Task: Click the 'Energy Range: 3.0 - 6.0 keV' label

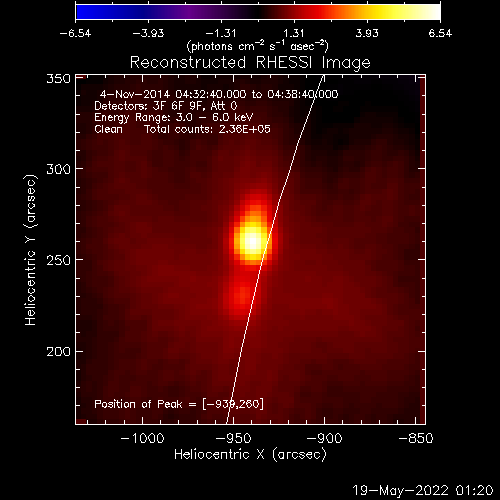Action: coord(174,117)
